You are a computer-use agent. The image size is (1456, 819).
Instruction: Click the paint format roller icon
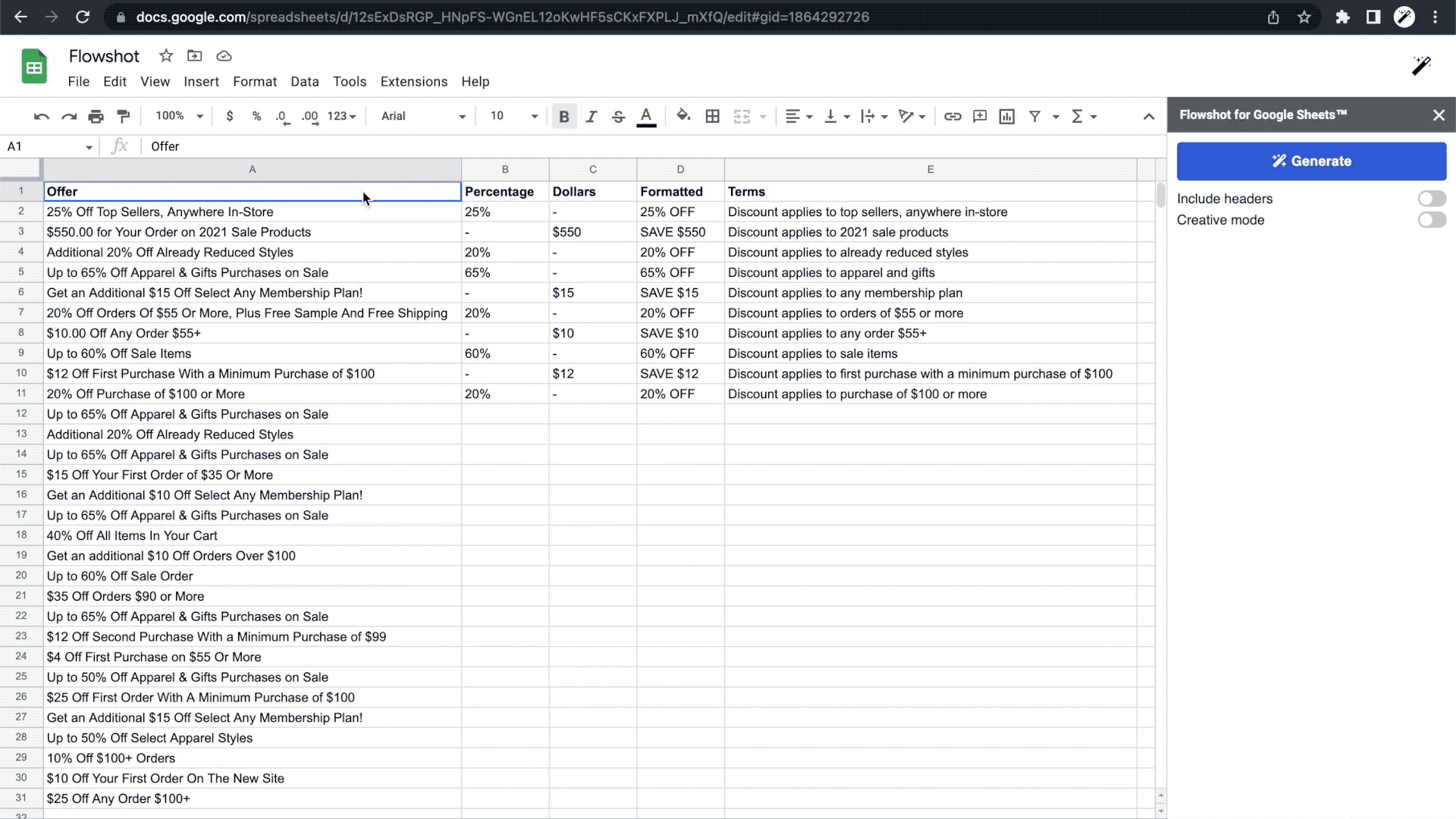coord(123,116)
